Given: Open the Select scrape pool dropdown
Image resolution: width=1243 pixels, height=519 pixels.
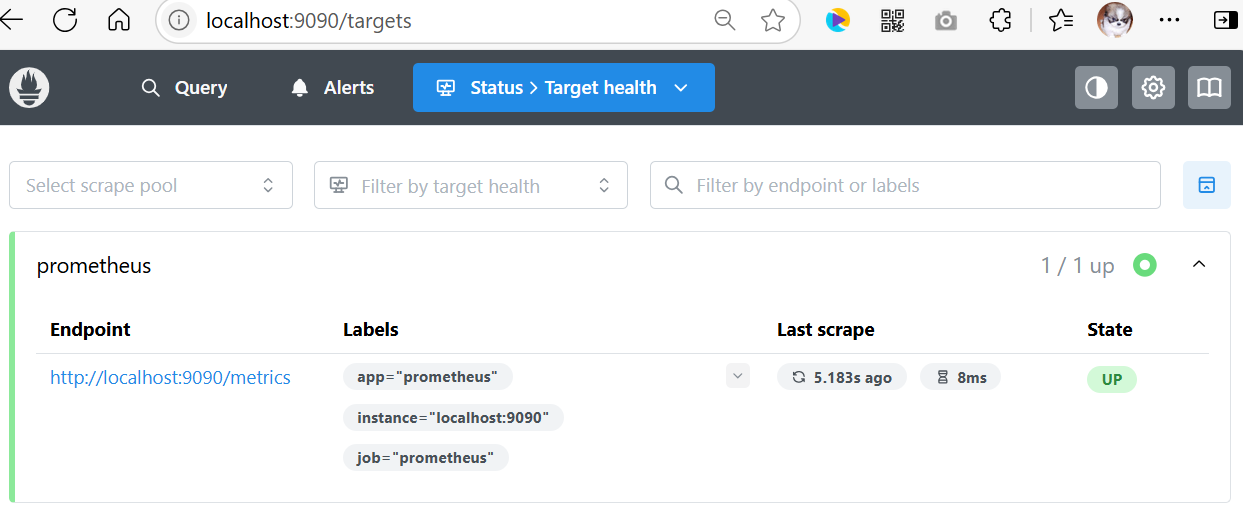Looking at the screenshot, I should point(151,185).
